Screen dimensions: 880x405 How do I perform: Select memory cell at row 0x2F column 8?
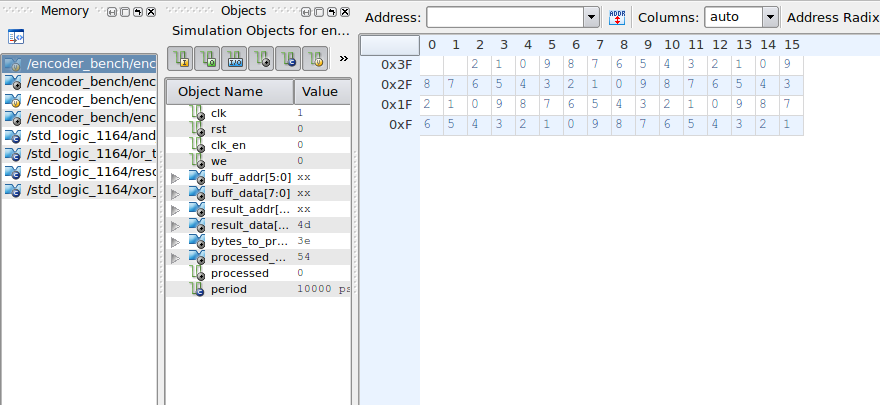(624, 85)
